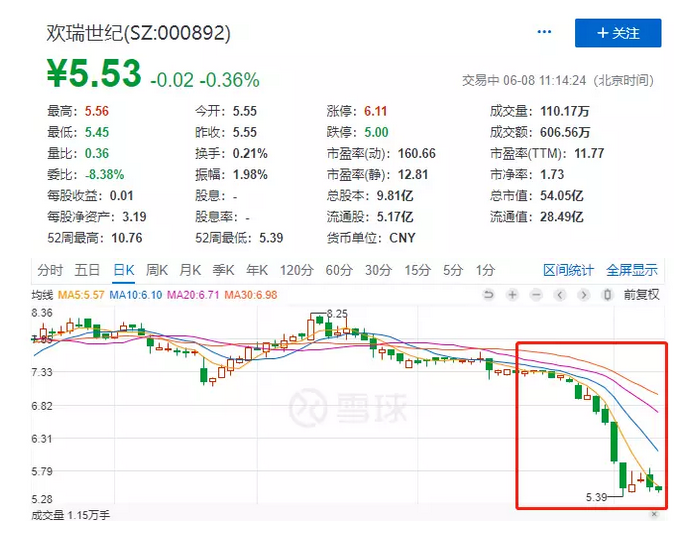Close the volume panel with x icon

(654, 515)
